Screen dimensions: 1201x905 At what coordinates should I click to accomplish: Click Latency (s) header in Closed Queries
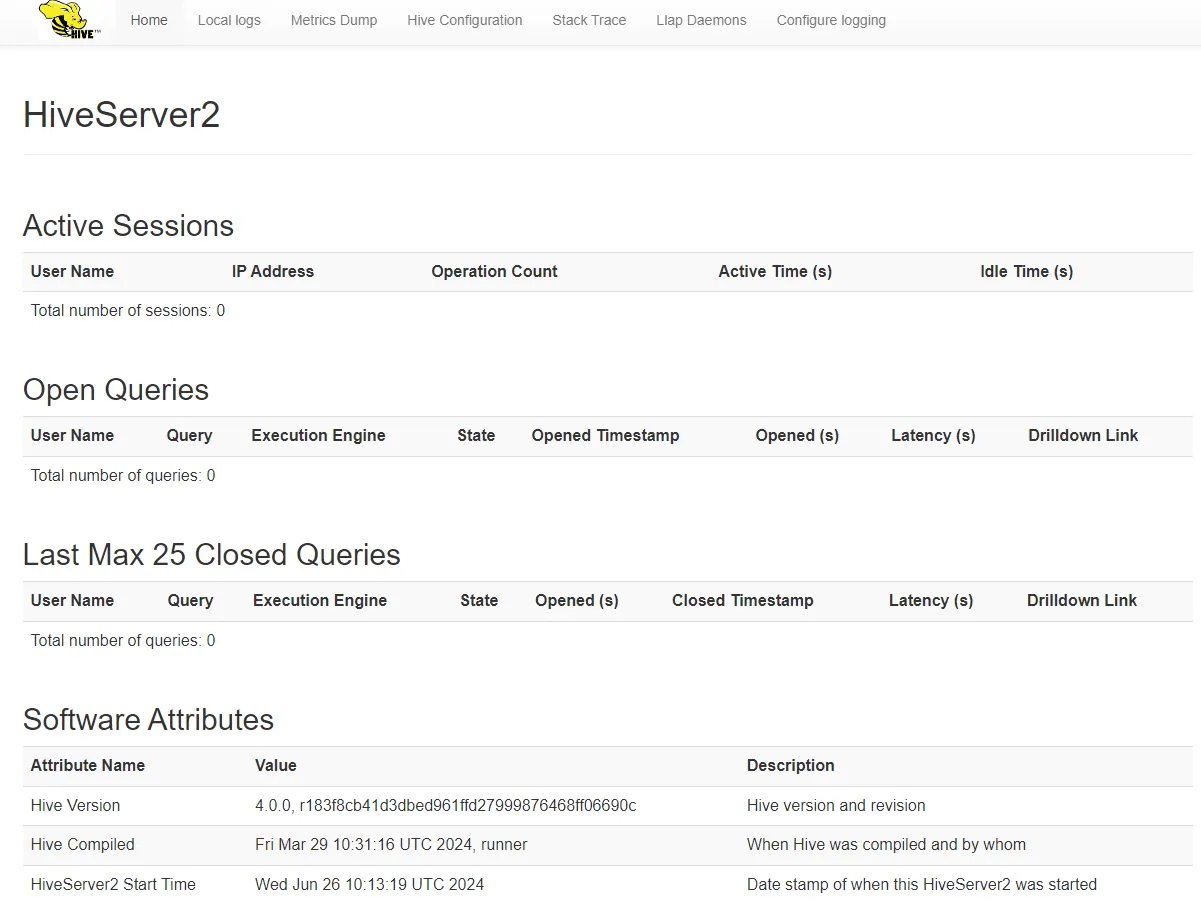coord(931,600)
